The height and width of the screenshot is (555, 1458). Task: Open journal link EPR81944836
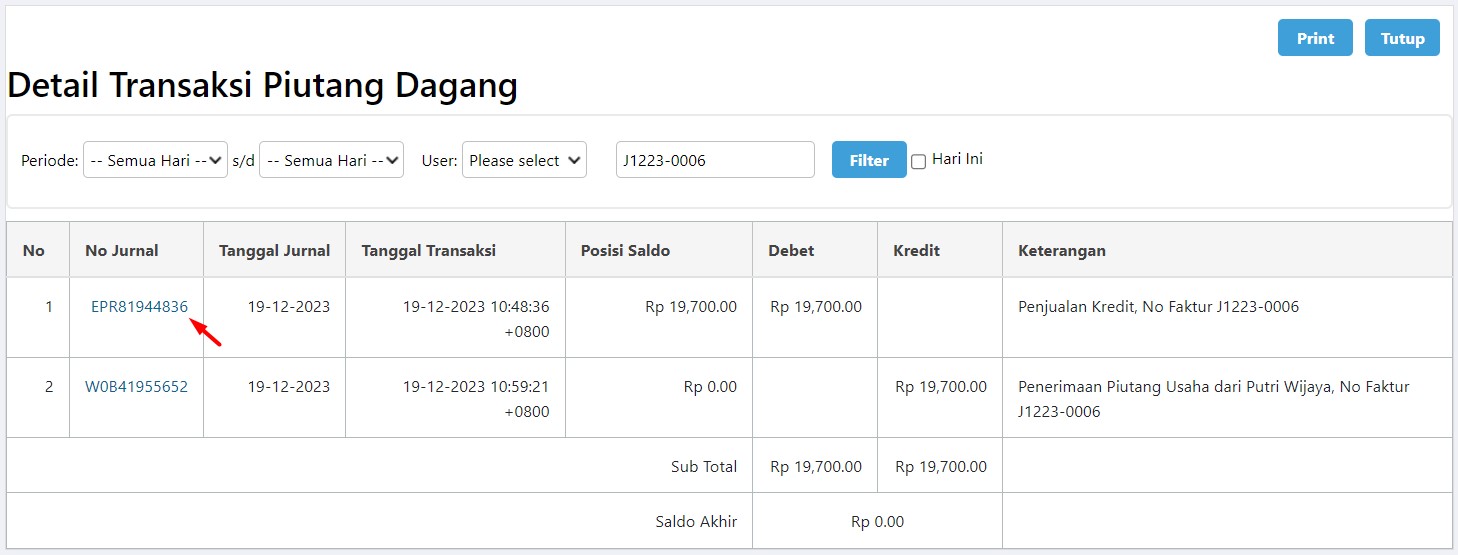tap(139, 307)
